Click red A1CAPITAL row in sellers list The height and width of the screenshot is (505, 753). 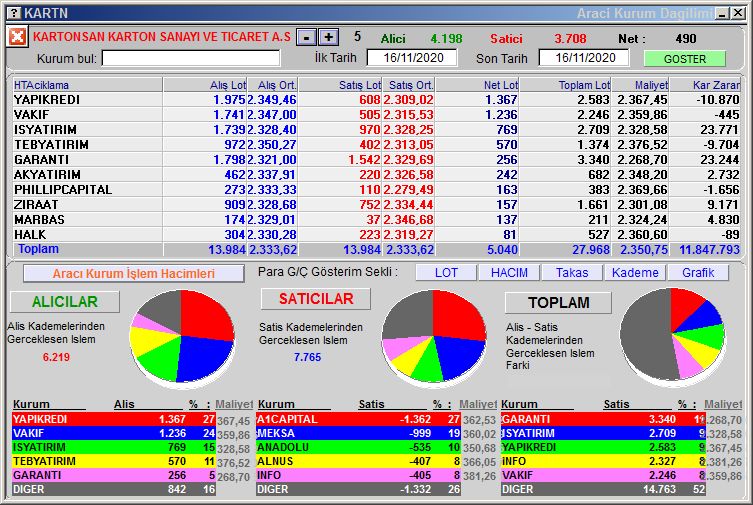pyautogui.click(x=359, y=419)
